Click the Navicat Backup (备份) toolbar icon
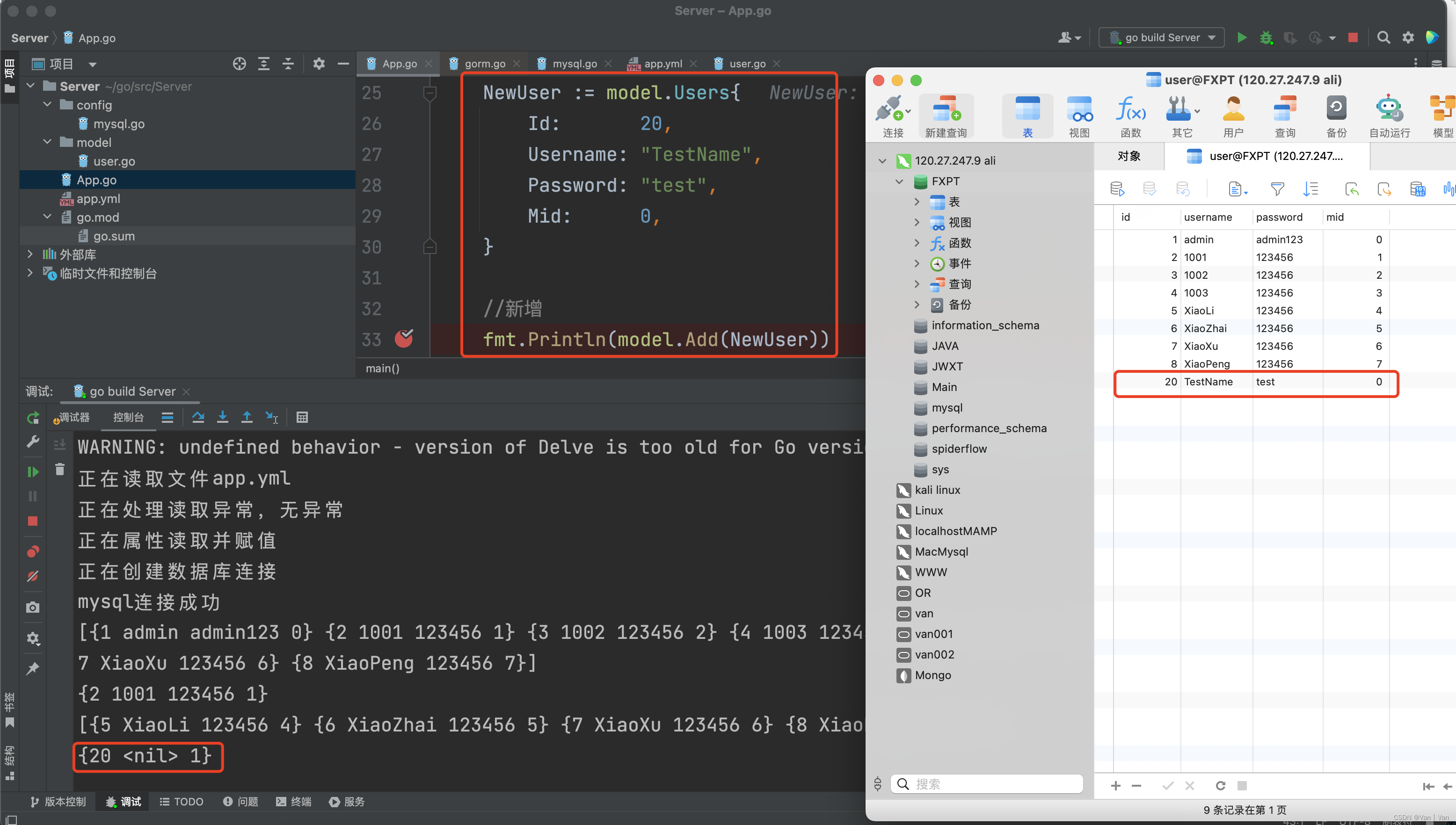The width and height of the screenshot is (1456, 825). point(1336,116)
